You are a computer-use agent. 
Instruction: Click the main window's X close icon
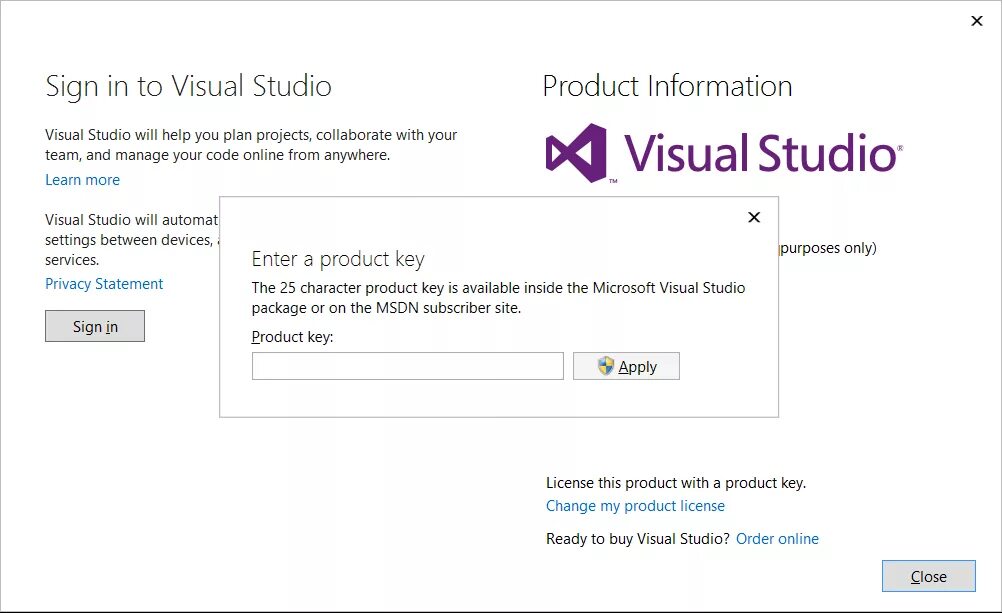(x=977, y=21)
